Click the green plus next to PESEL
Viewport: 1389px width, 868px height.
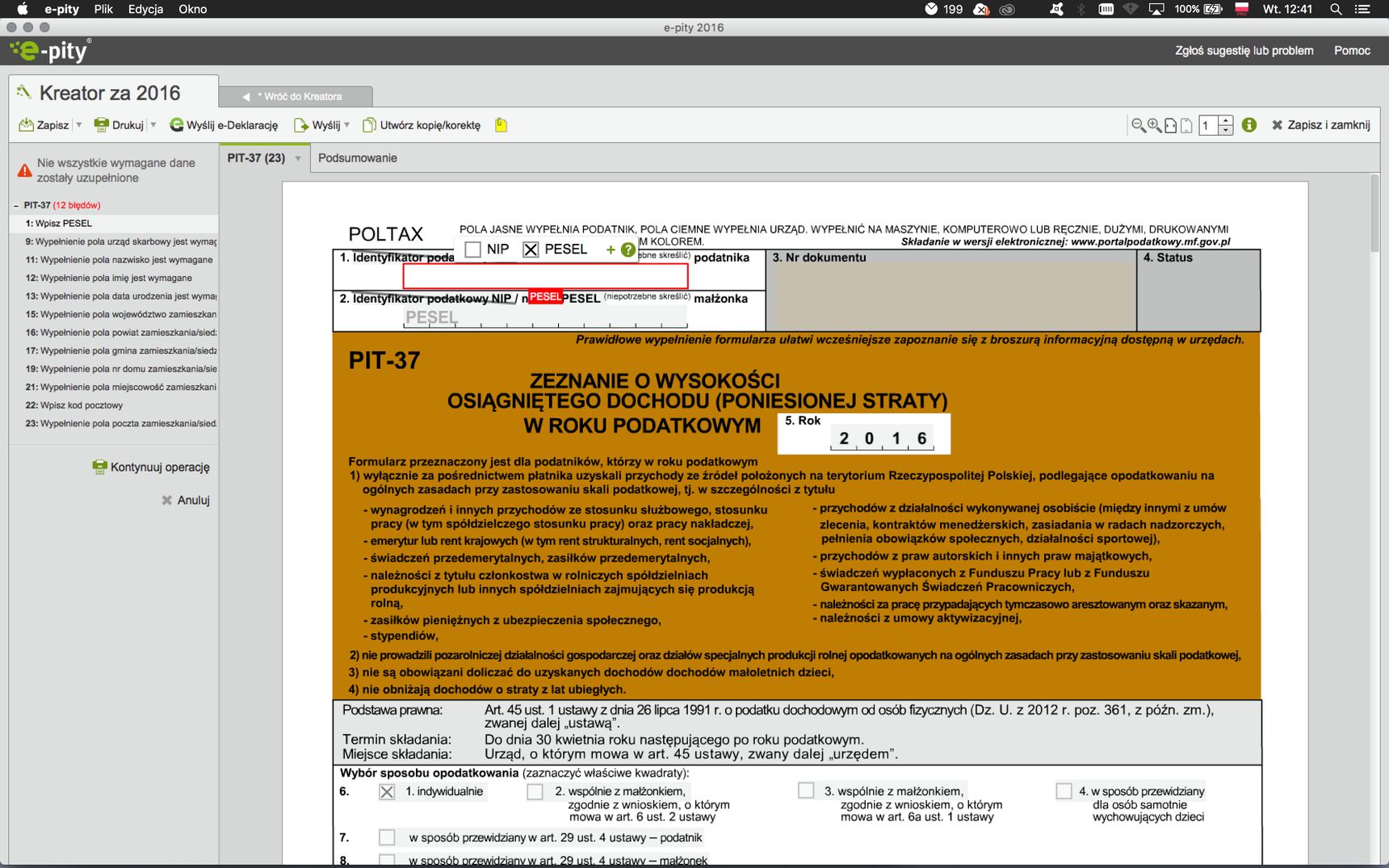[x=611, y=250]
